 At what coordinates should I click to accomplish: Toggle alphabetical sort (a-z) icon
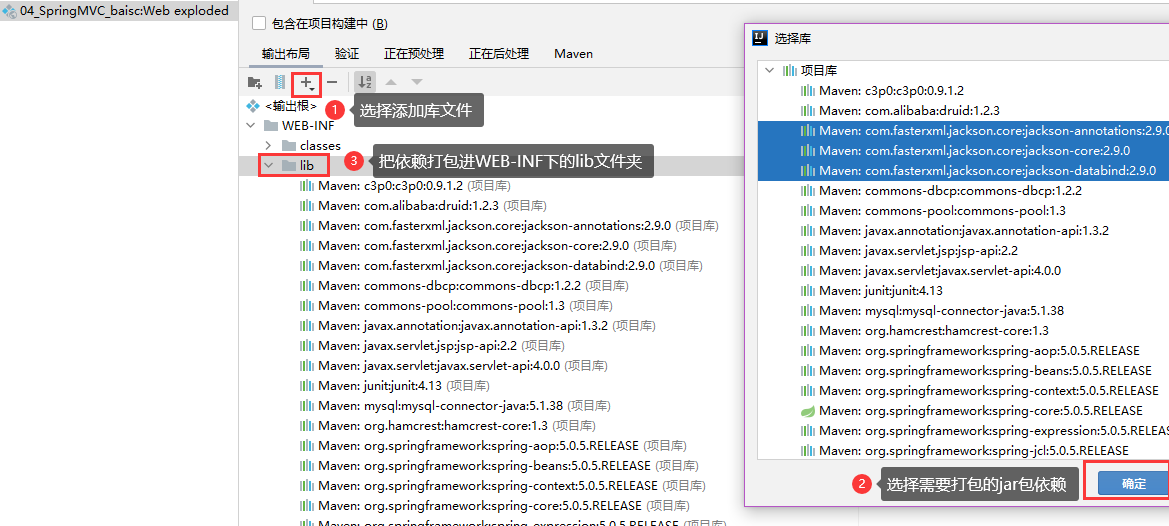366,82
